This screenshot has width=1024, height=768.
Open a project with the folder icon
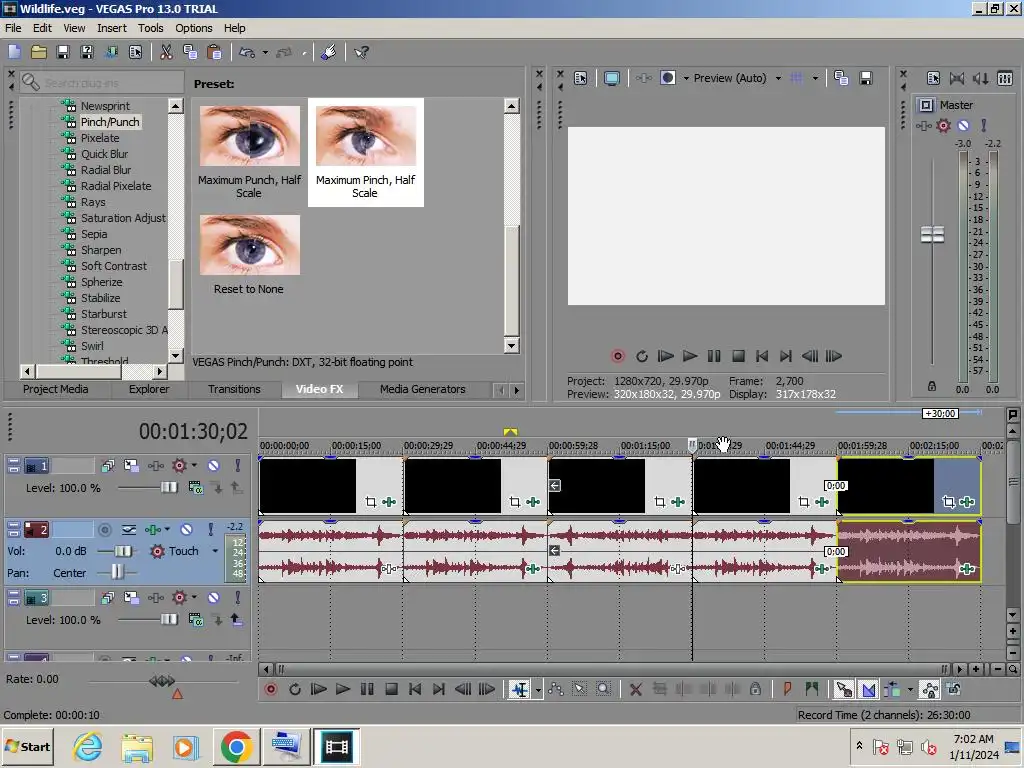(39, 52)
